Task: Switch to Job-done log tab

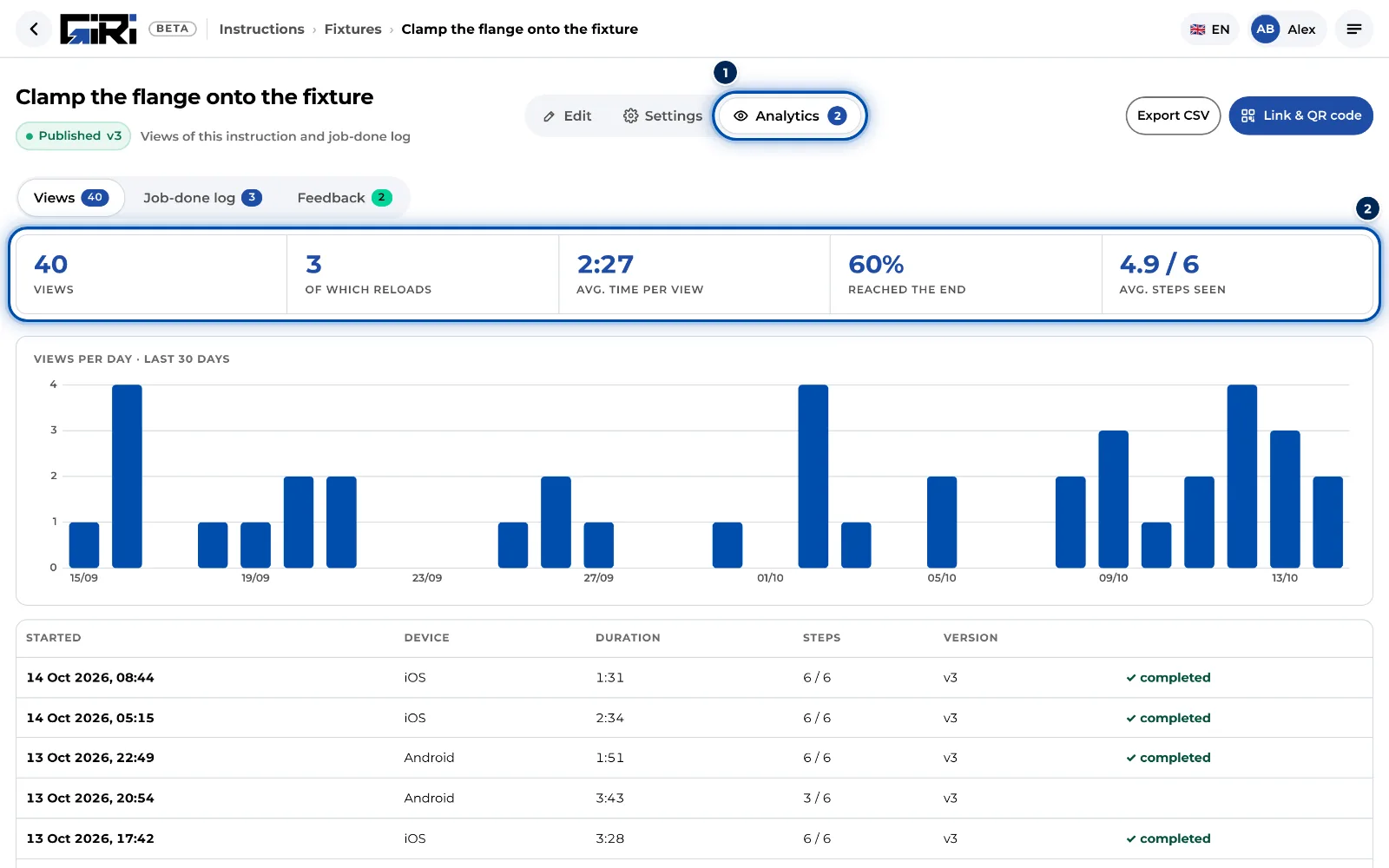Action: pos(202,198)
